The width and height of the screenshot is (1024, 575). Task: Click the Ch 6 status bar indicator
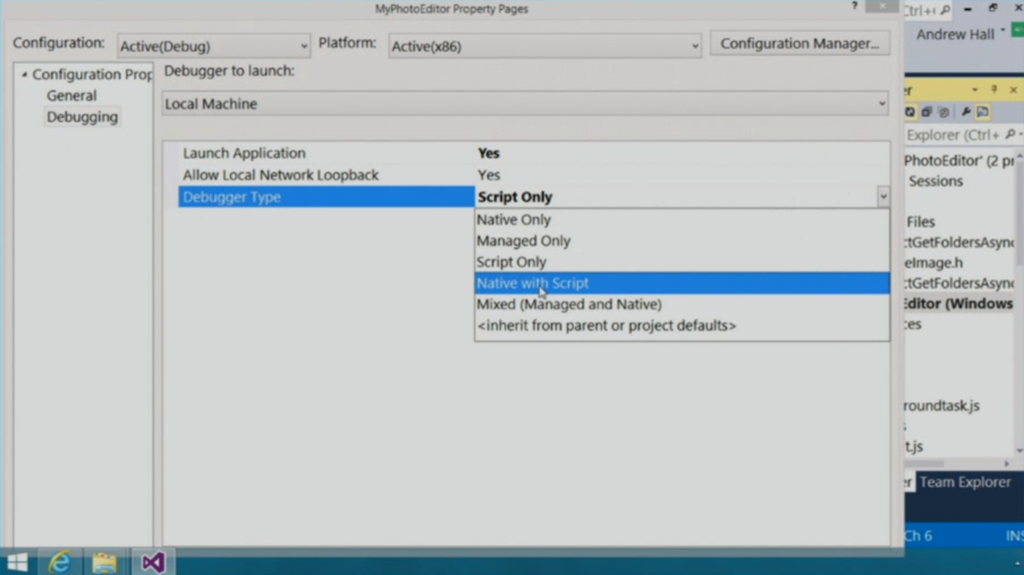pos(919,536)
